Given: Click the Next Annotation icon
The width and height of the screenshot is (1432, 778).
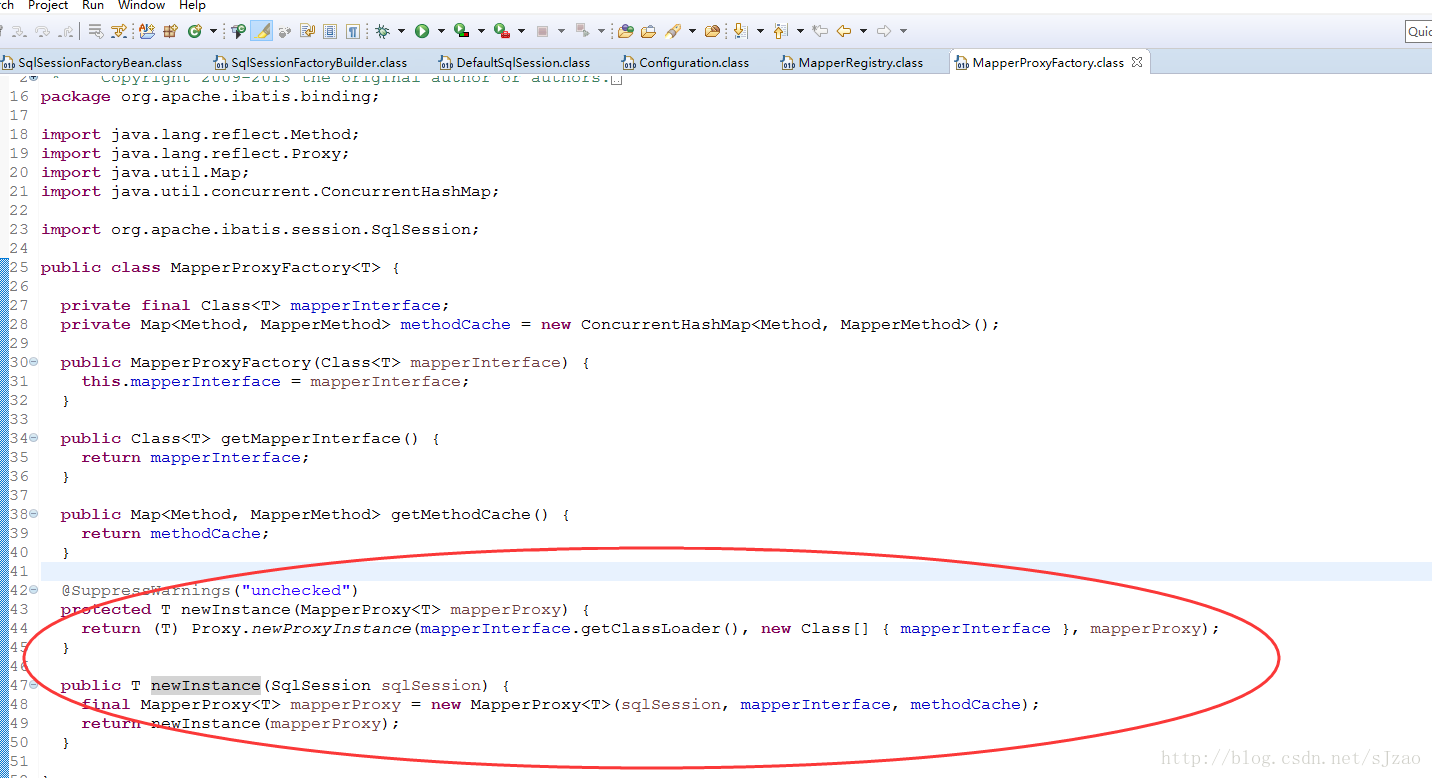Looking at the screenshot, I should [x=740, y=31].
